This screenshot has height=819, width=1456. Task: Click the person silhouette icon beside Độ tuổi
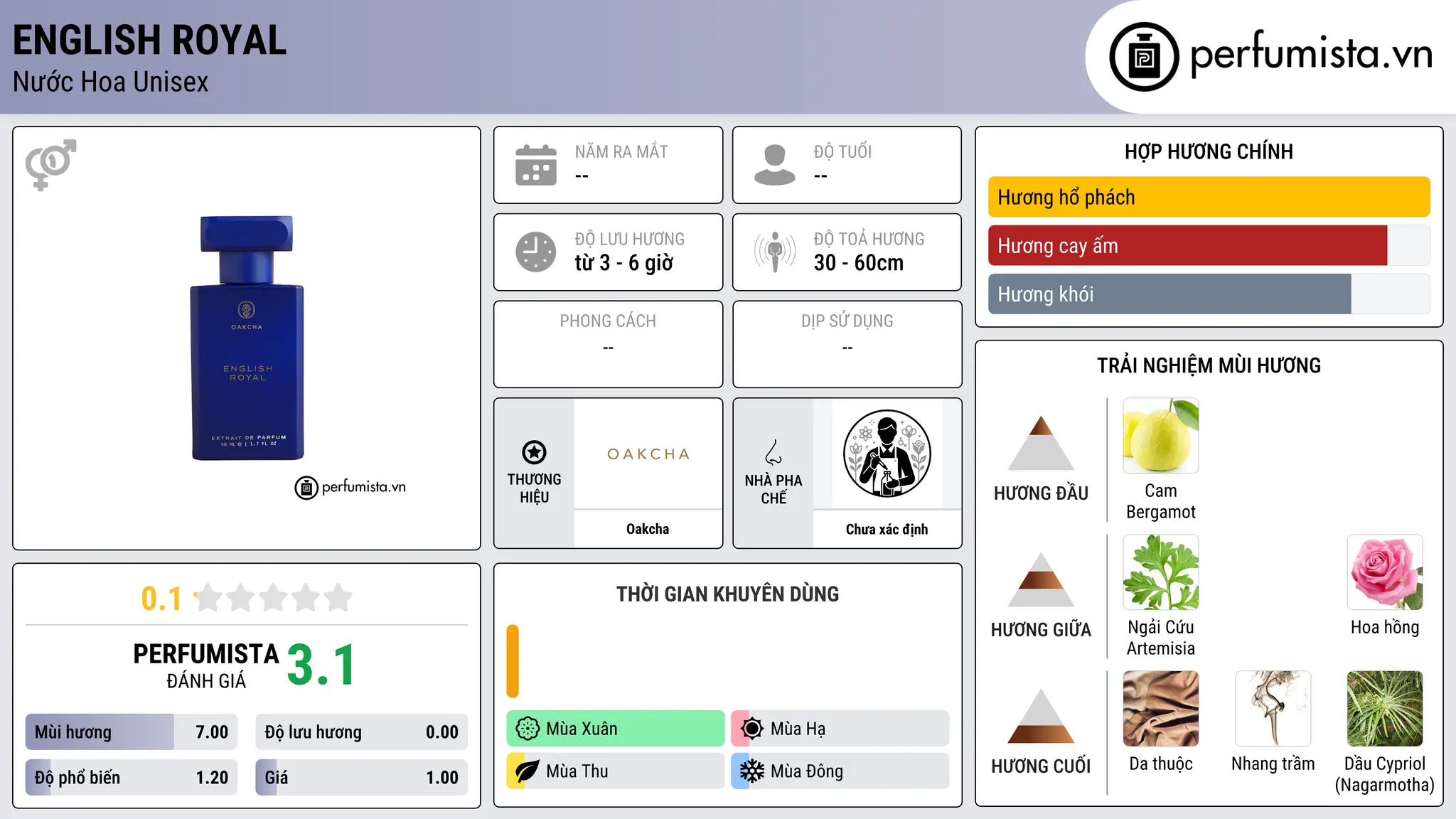(x=775, y=165)
